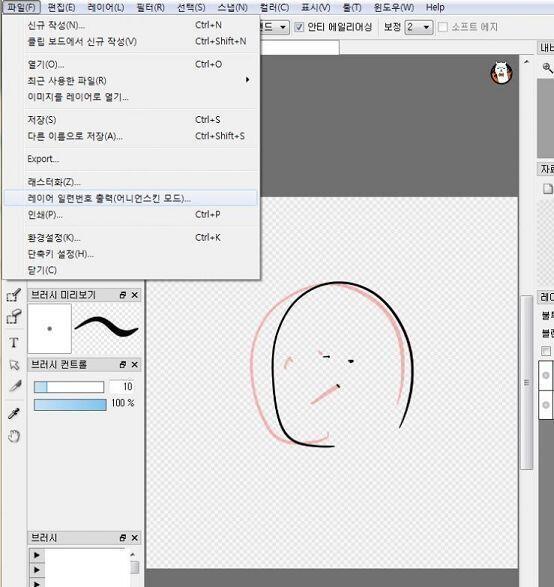The height and width of the screenshot is (587, 554).
Task: Choose 다른 이름으로 저장(A)...
Action: 131,136
